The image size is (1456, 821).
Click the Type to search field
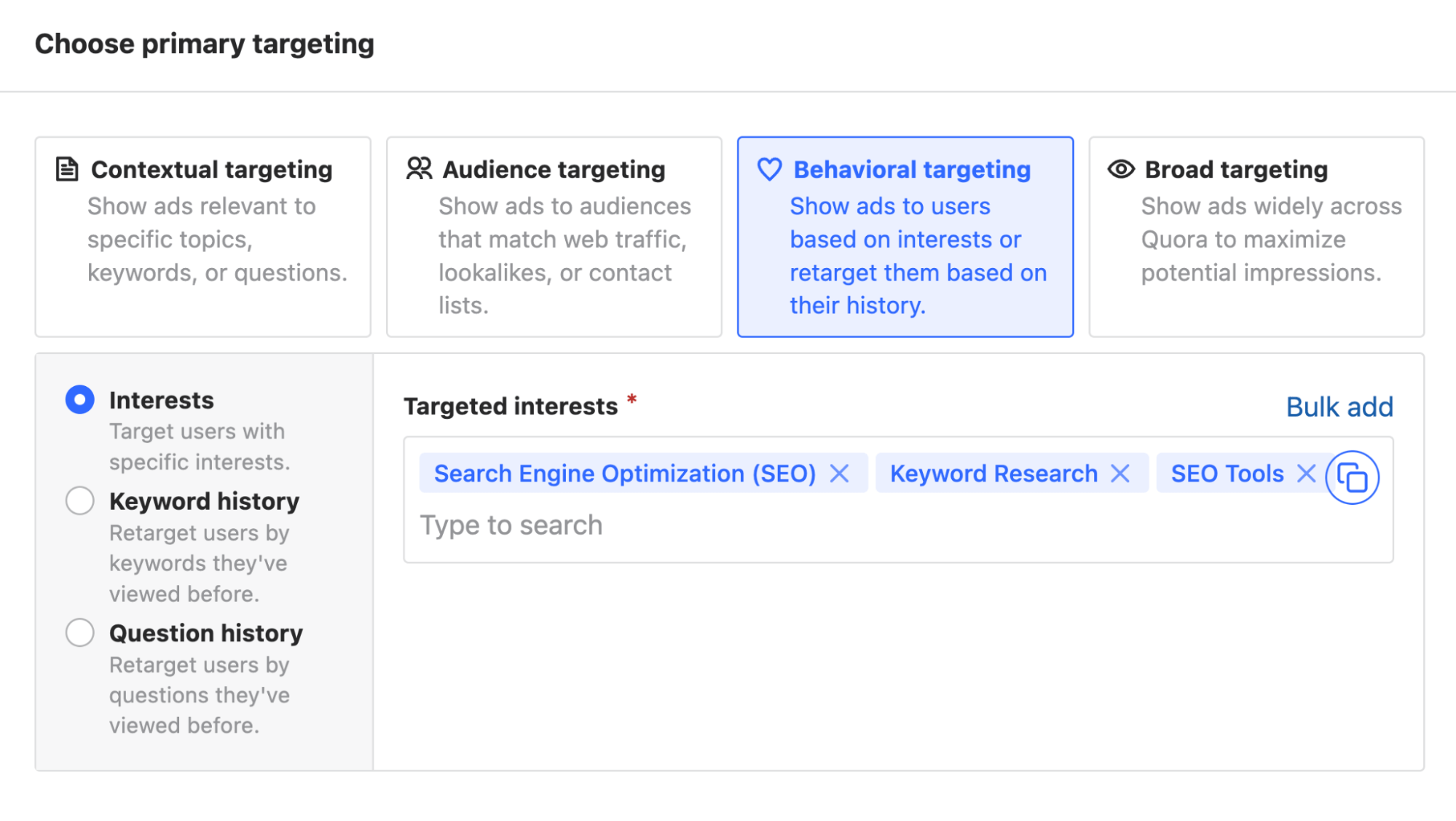tap(511, 525)
